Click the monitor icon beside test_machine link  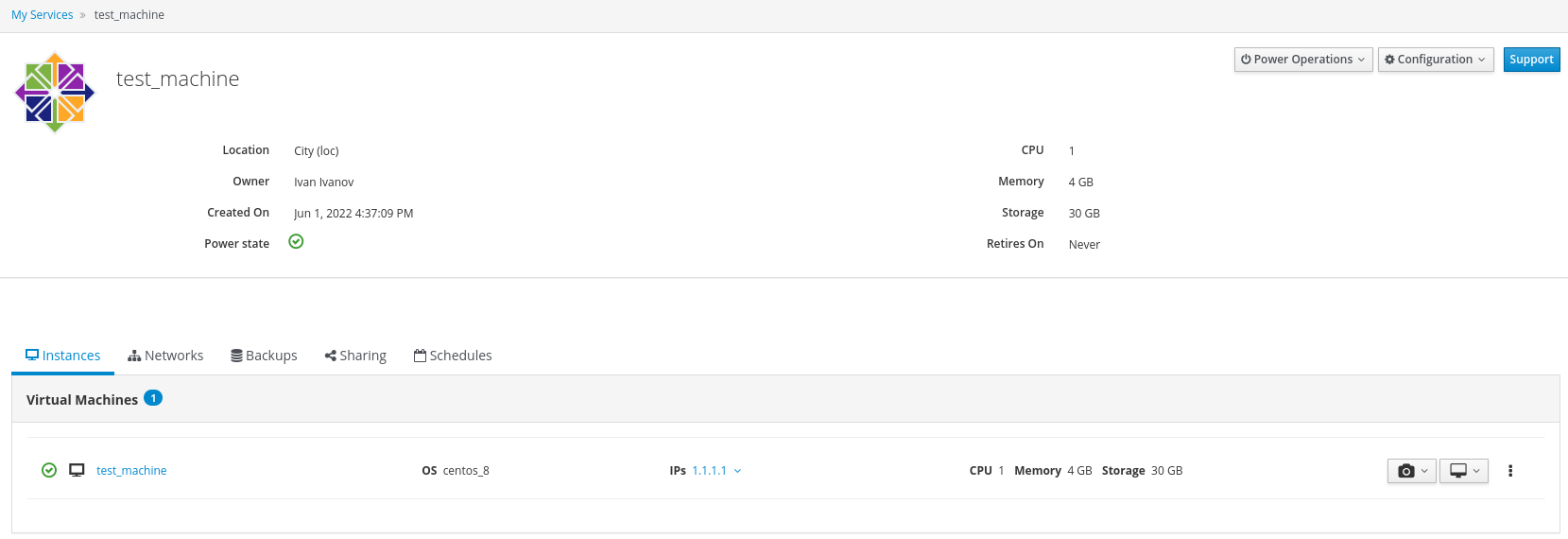[x=77, y=470]
